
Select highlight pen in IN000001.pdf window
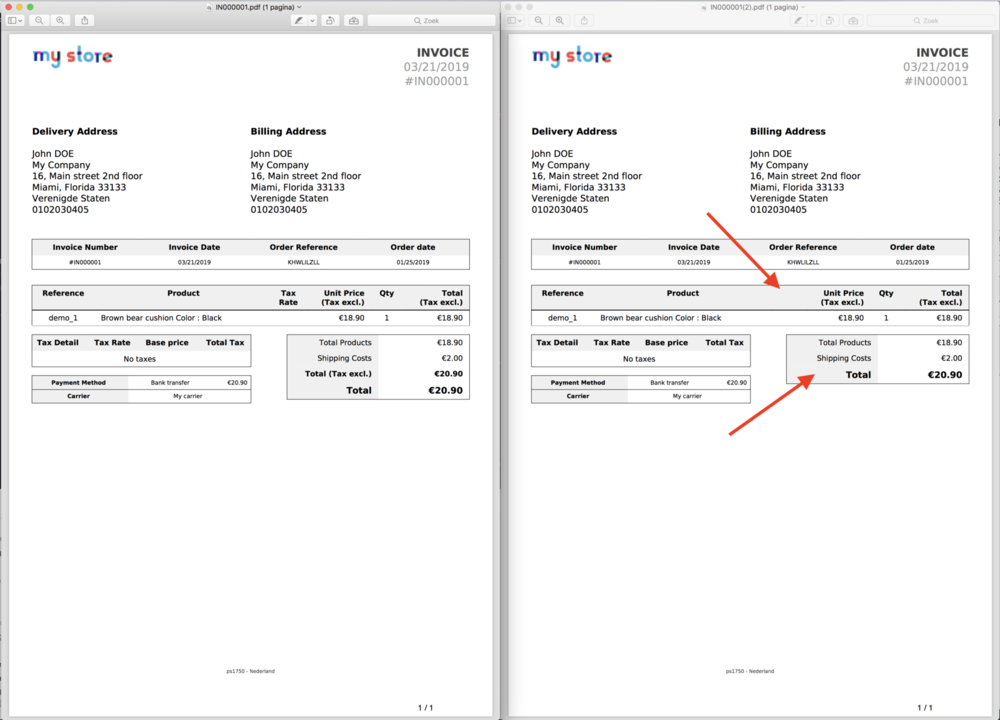tap(298, 20)
